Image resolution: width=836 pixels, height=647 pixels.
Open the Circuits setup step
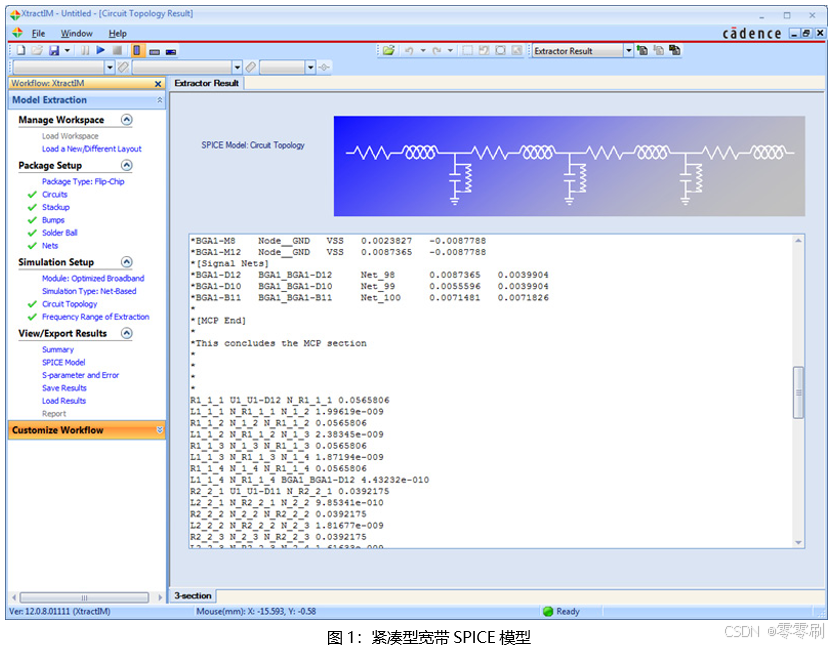coord(55,195)
